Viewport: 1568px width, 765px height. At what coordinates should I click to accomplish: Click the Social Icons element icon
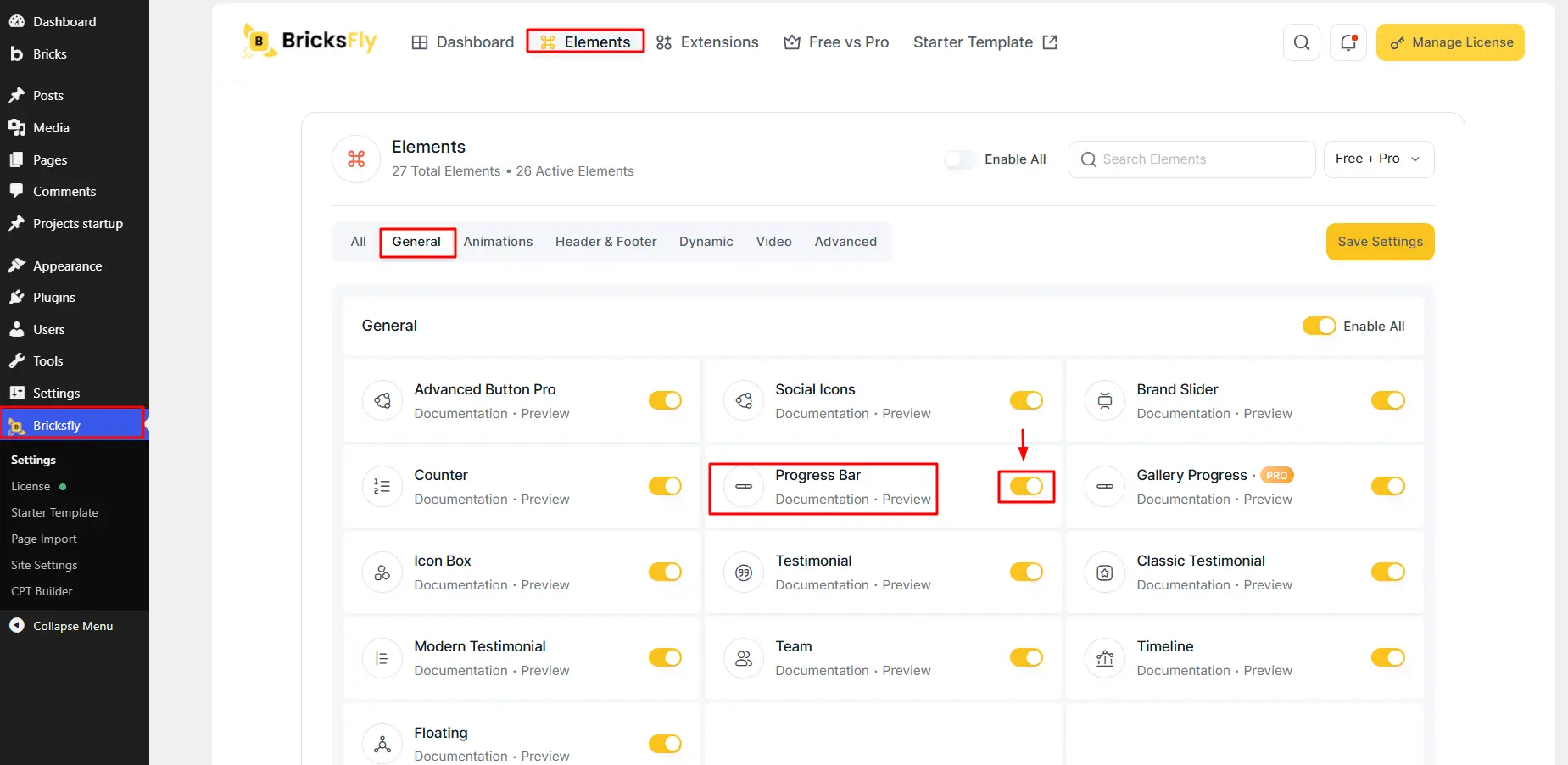point(744,400)
